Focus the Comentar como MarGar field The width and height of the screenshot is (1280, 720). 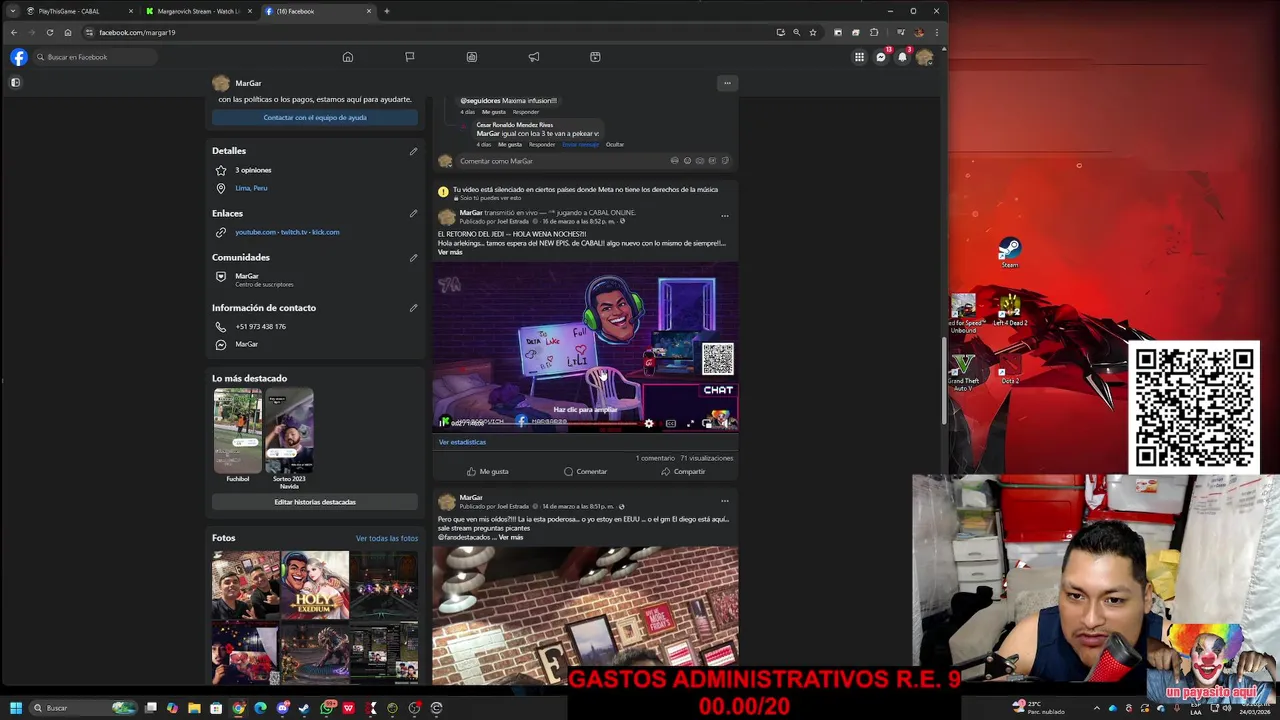(x=596, y=161)
